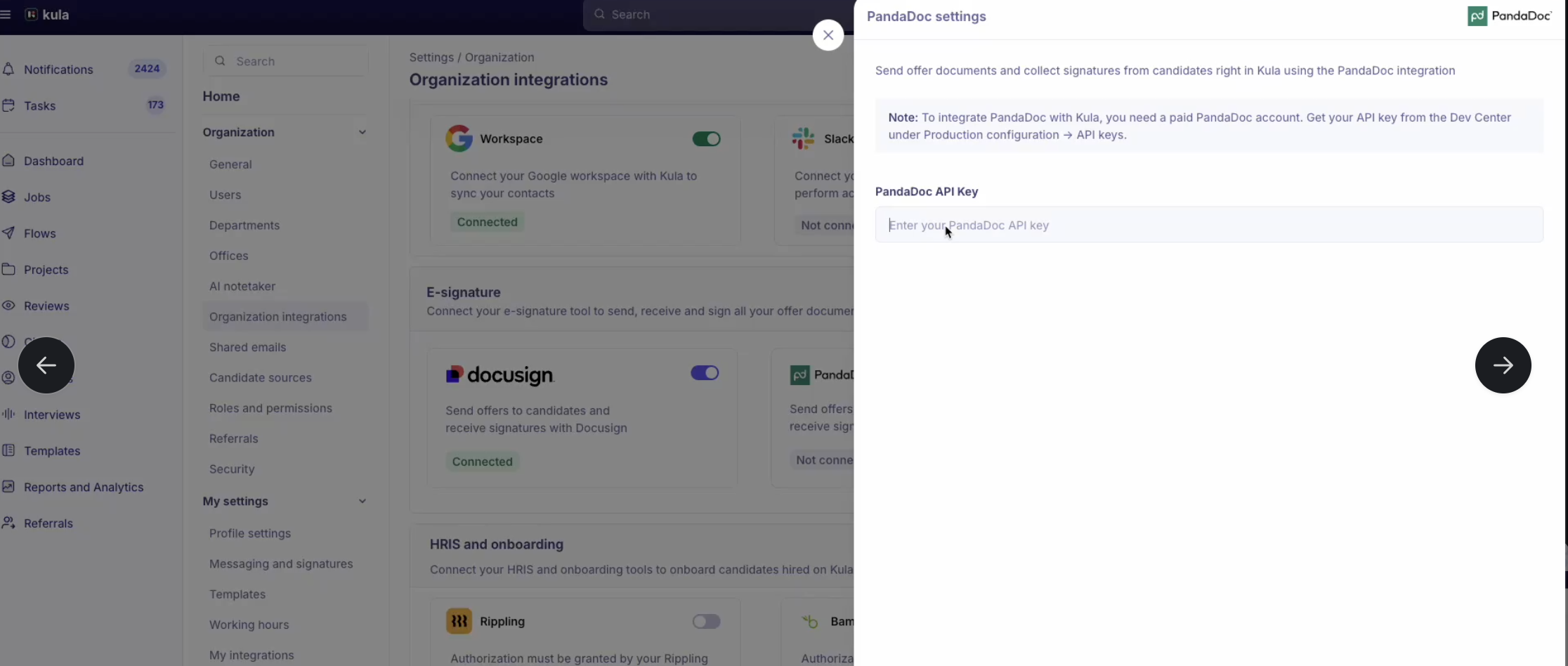Click the Templates sidebar icon
This screenshot has height=666, width=1568.
pos(8,450)
